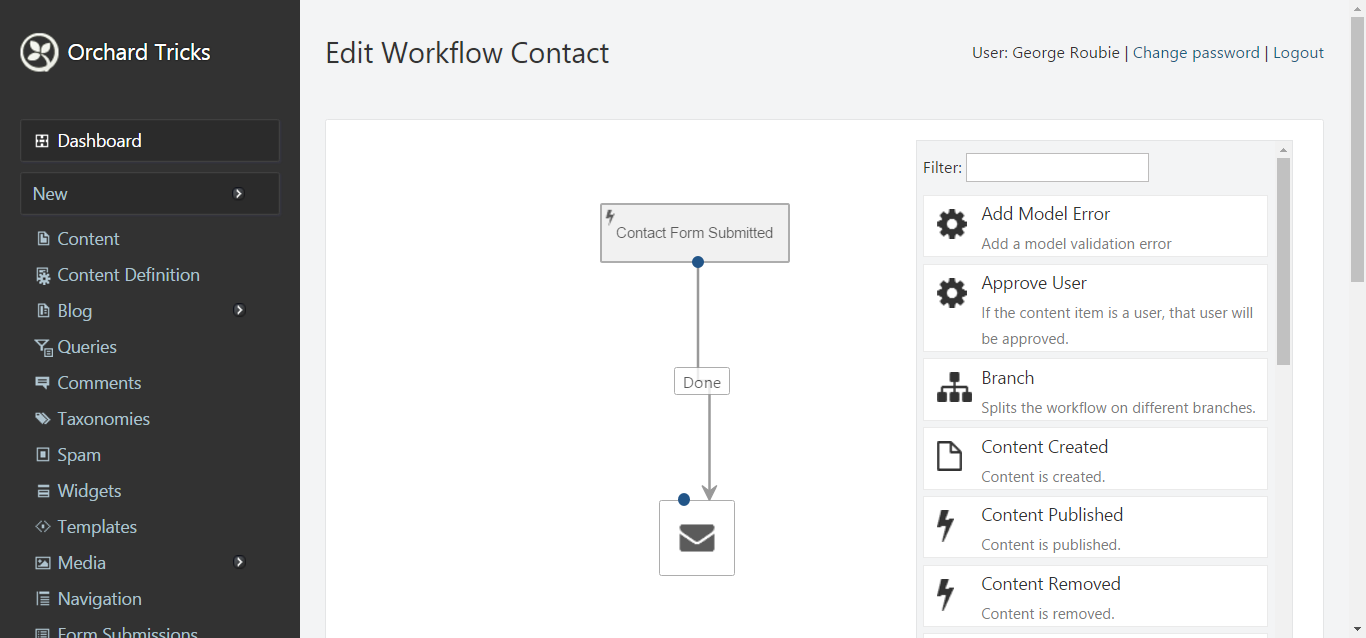Click the Navigation list icon
Image resolution: width=1366 pixels, height=638 pixels.
(x=43, y=599)
